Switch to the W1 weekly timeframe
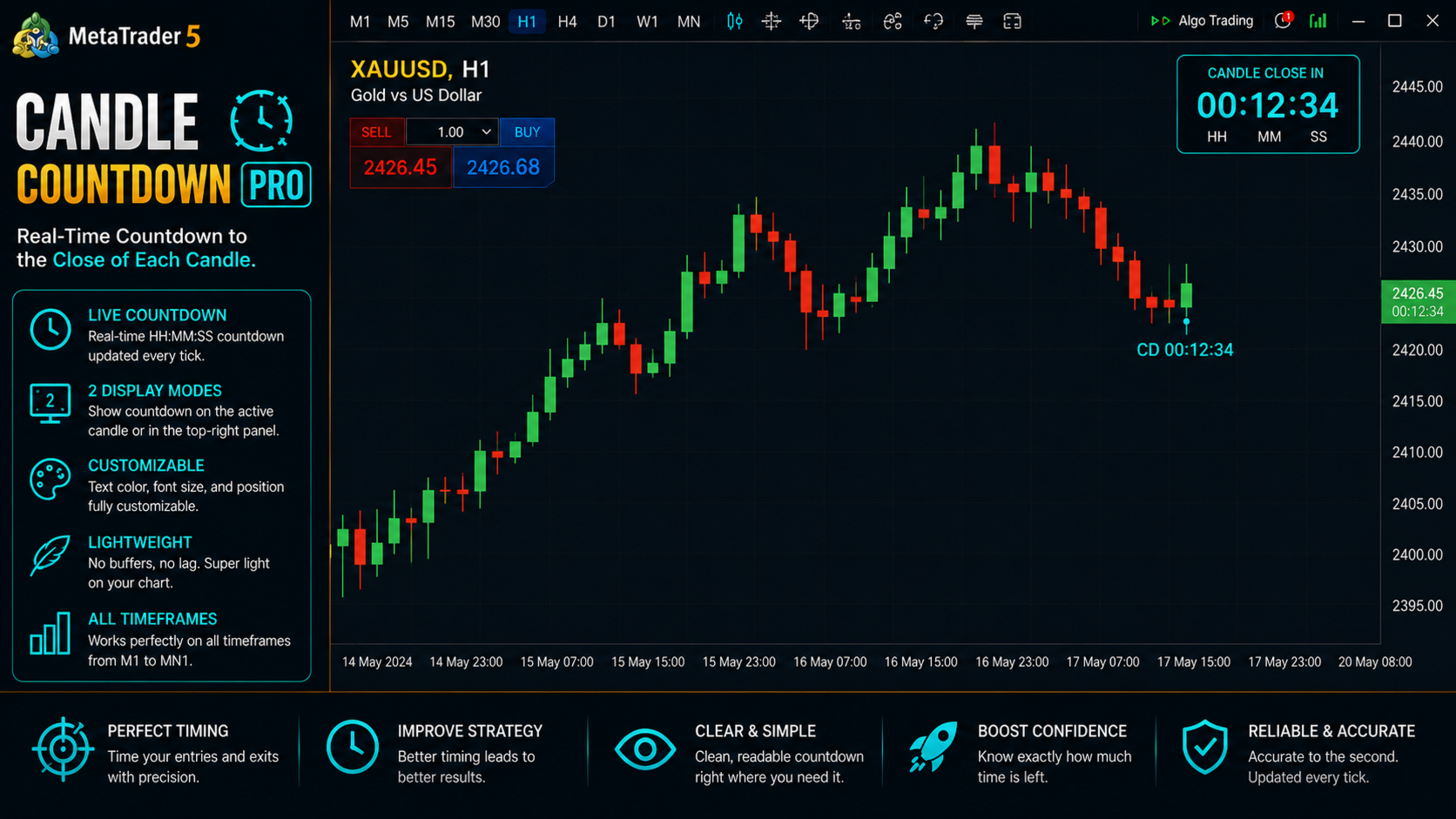This screenshot has width=1456, height=819. coord(647,22)
